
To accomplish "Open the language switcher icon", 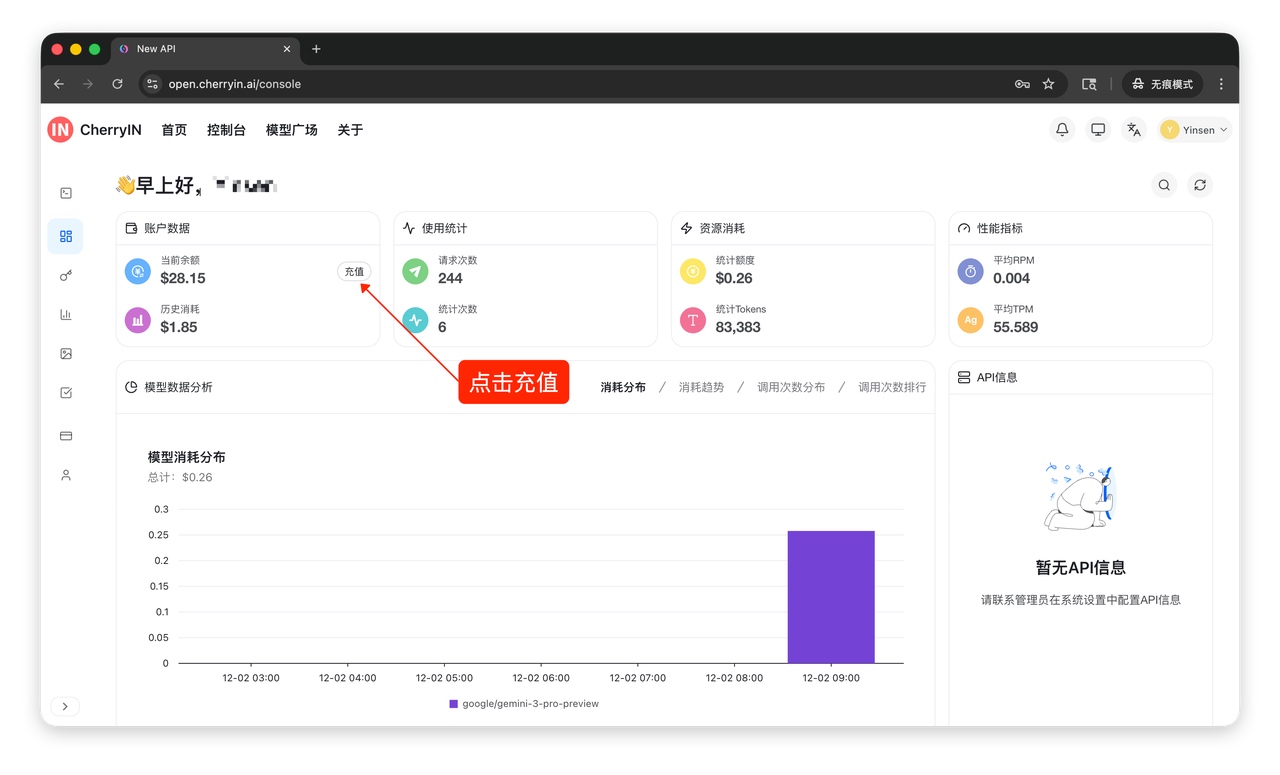I will click(x=1133, y=130).
